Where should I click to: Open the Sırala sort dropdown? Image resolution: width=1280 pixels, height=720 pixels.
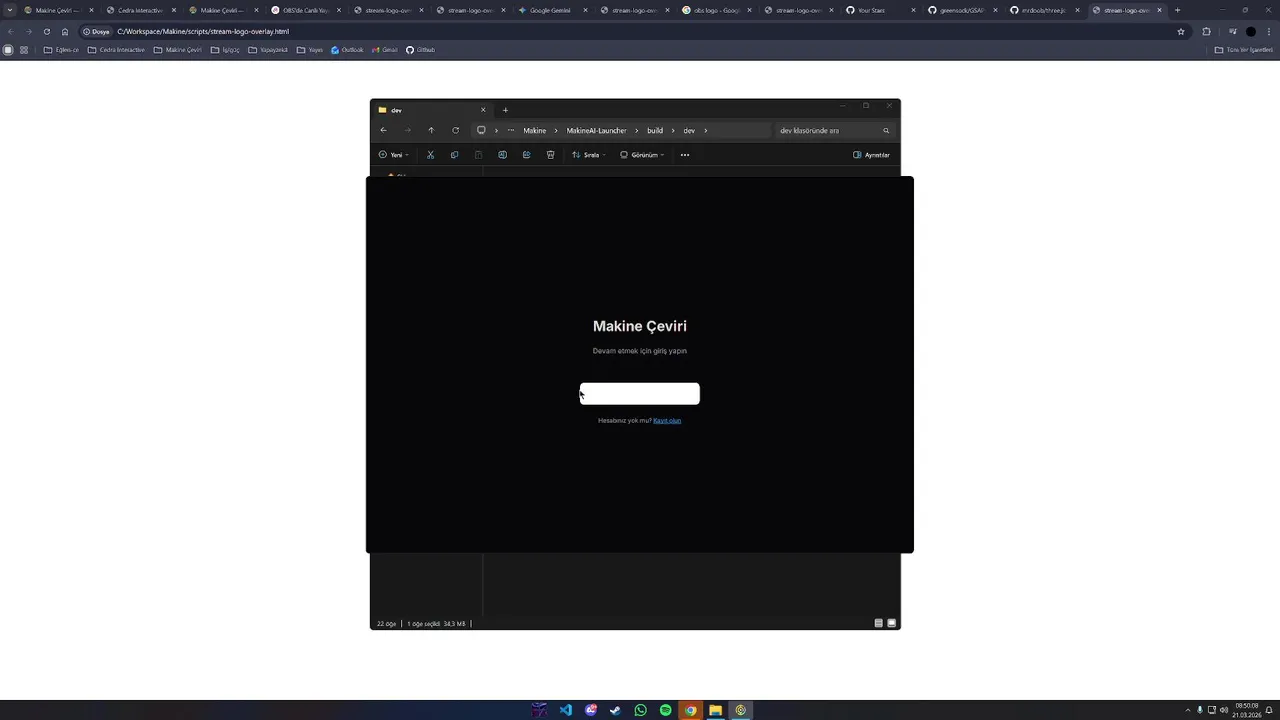pos(588,155)
